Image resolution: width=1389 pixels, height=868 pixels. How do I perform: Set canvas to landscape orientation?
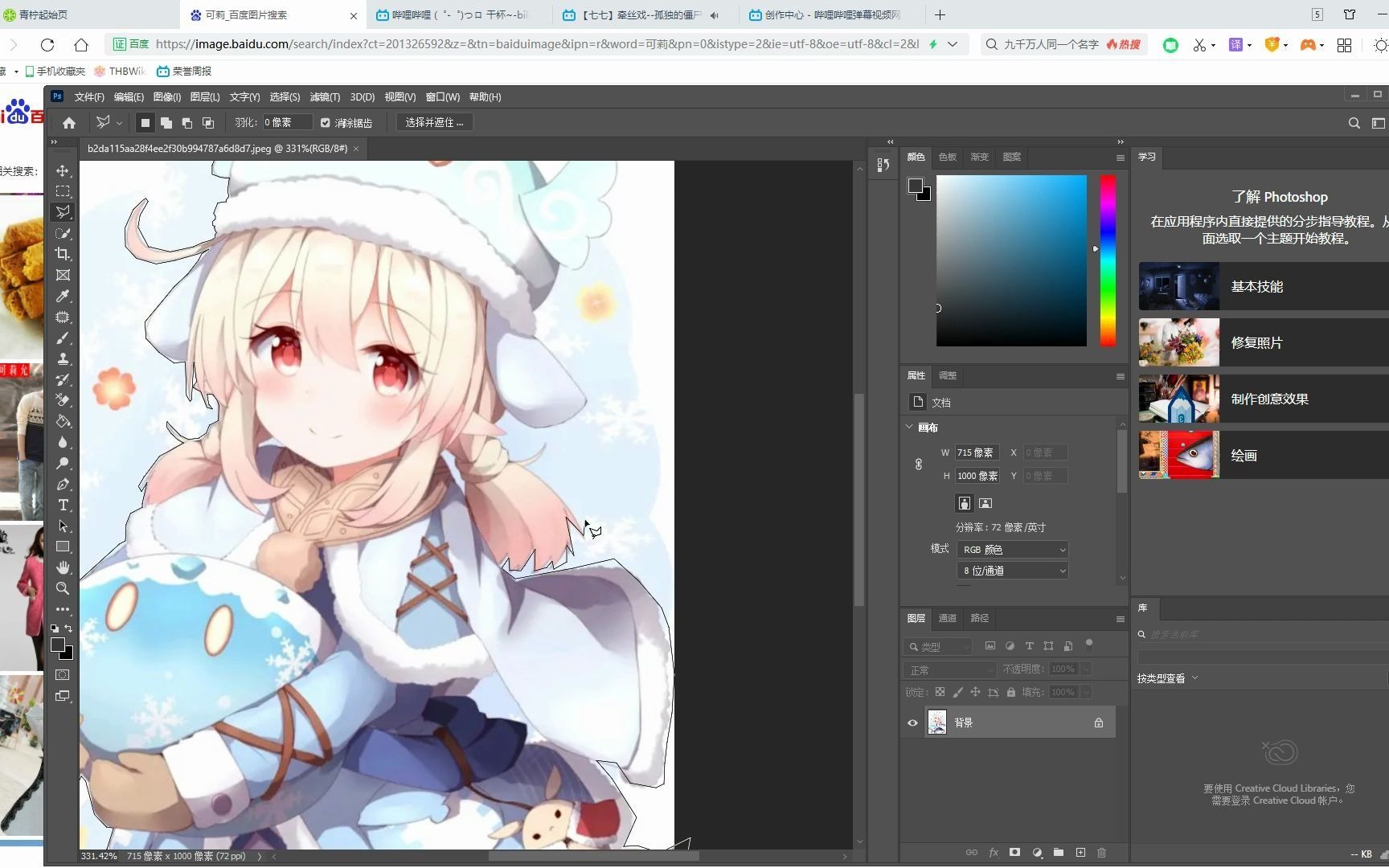click(985, 503)
